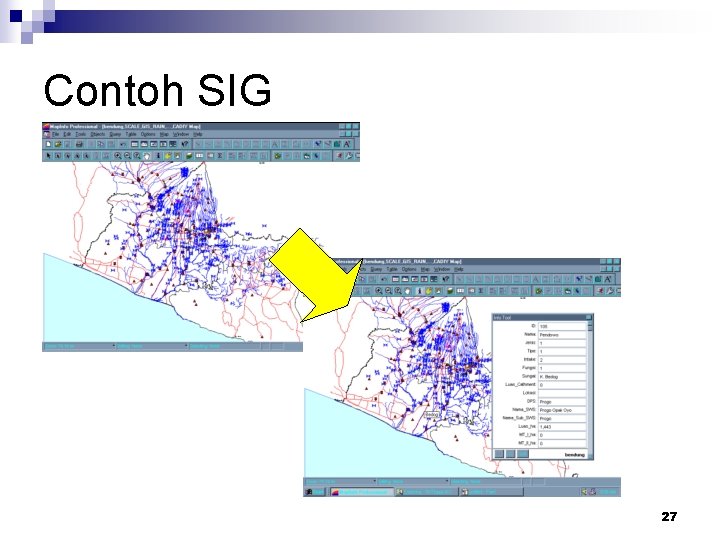Click Help pointer icon in upper window toolbar
Image resolution: width=720 pixels, height=540 pixels.
pyautogui.click(x=185, y=144)
